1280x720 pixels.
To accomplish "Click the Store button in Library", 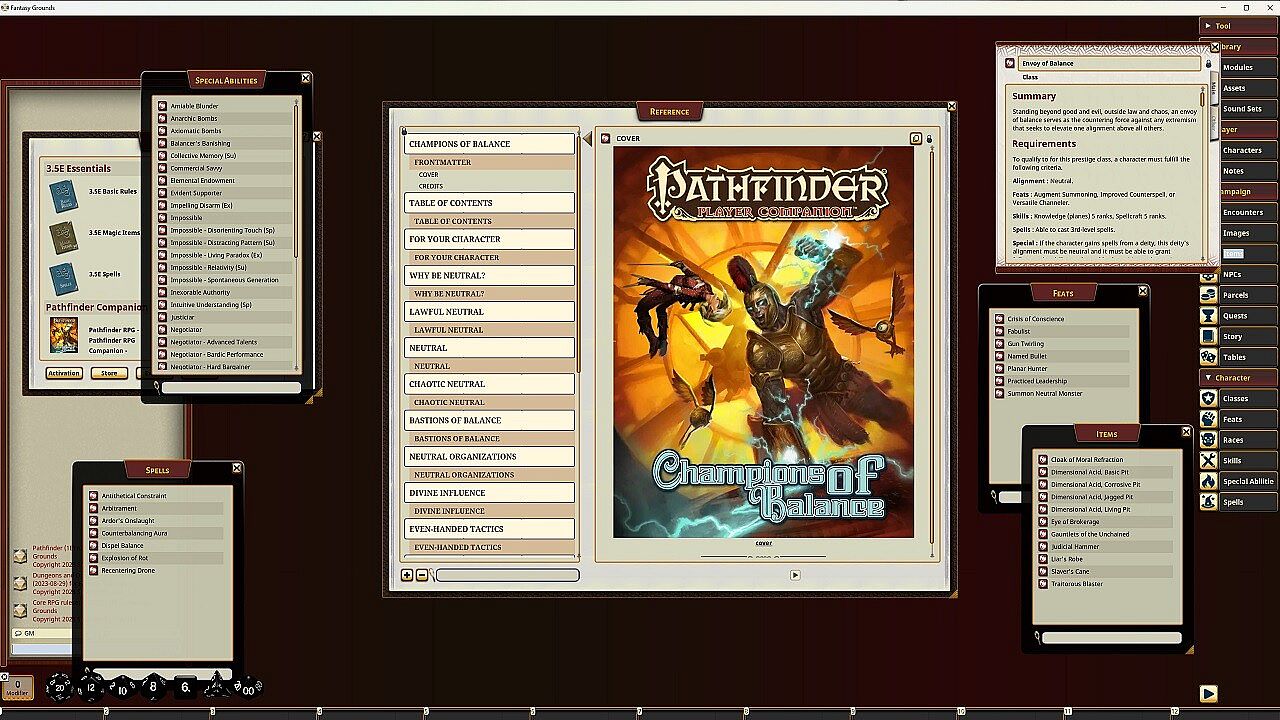I will coord(109,373).
